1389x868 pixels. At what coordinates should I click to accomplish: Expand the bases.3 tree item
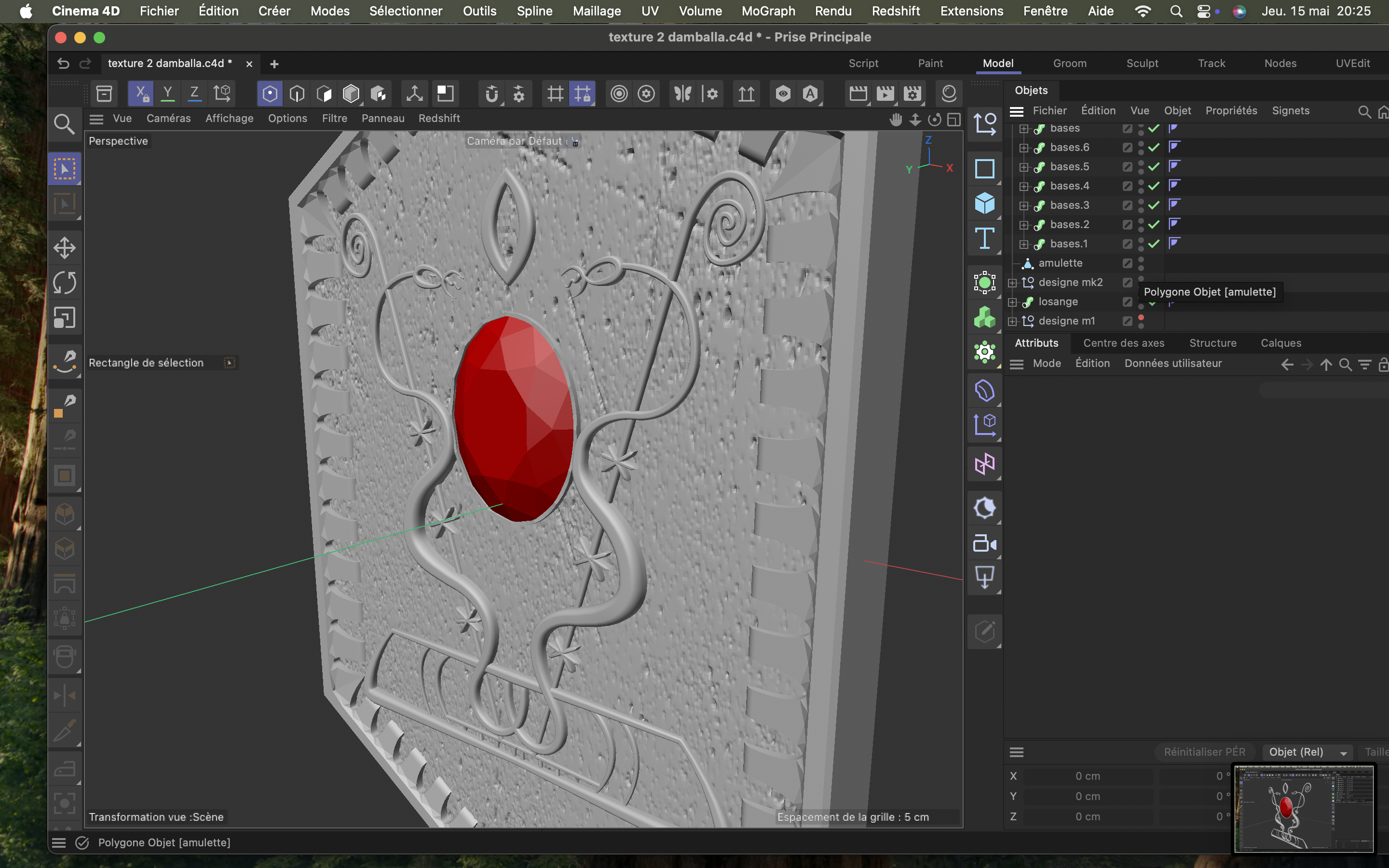(1023, 205)
